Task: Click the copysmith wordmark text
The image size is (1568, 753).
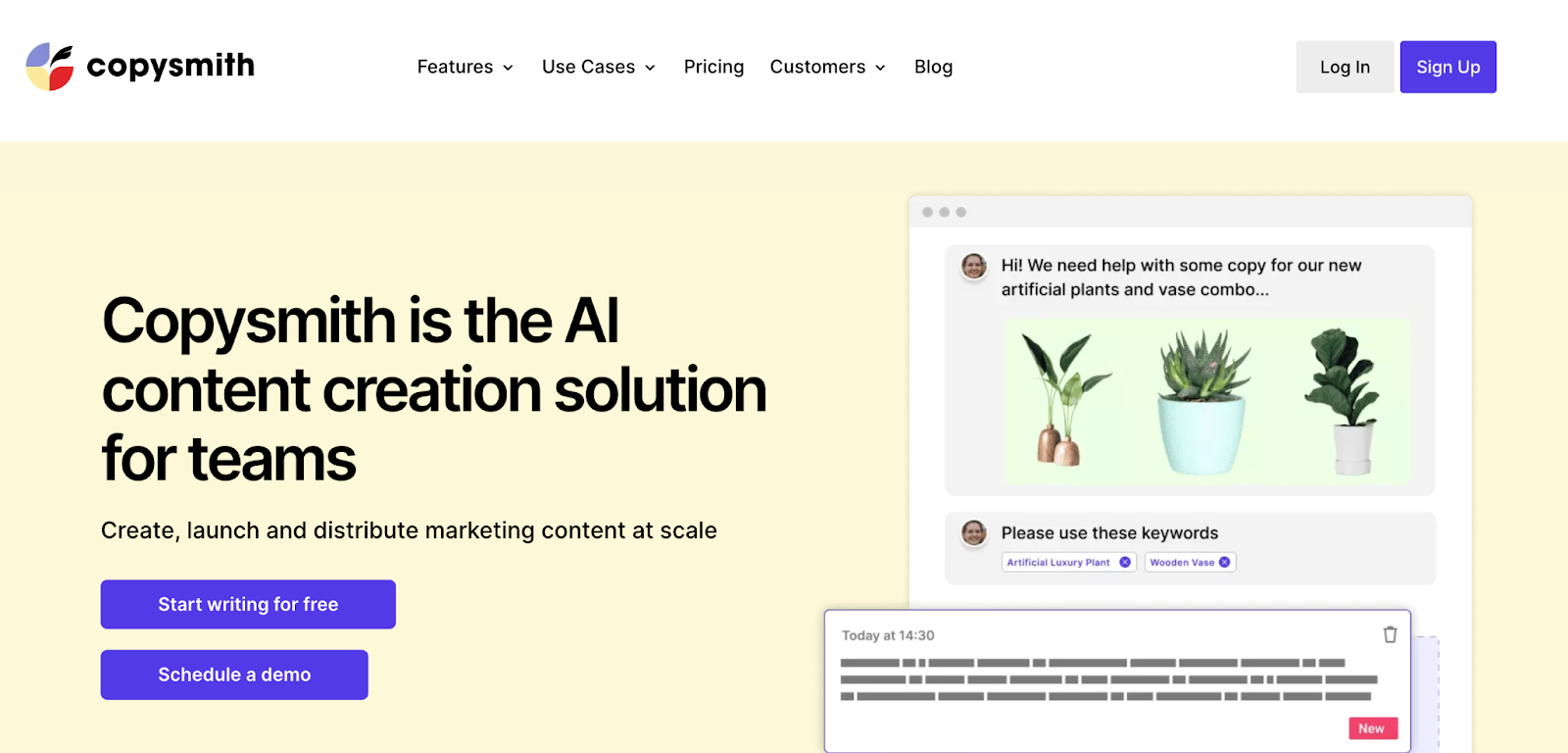Action: (x=171, y=66)
